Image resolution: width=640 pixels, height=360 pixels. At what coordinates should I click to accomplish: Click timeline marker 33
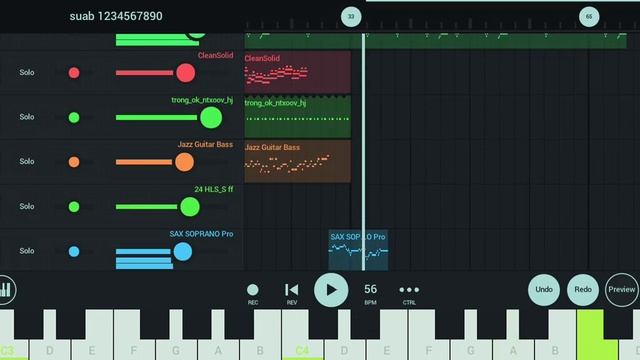[x=351, y=17]
